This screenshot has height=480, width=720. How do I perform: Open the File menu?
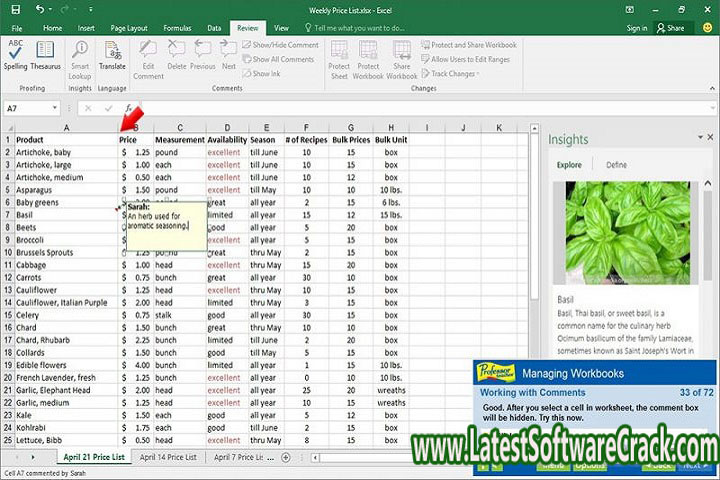(x=17, y=28)
